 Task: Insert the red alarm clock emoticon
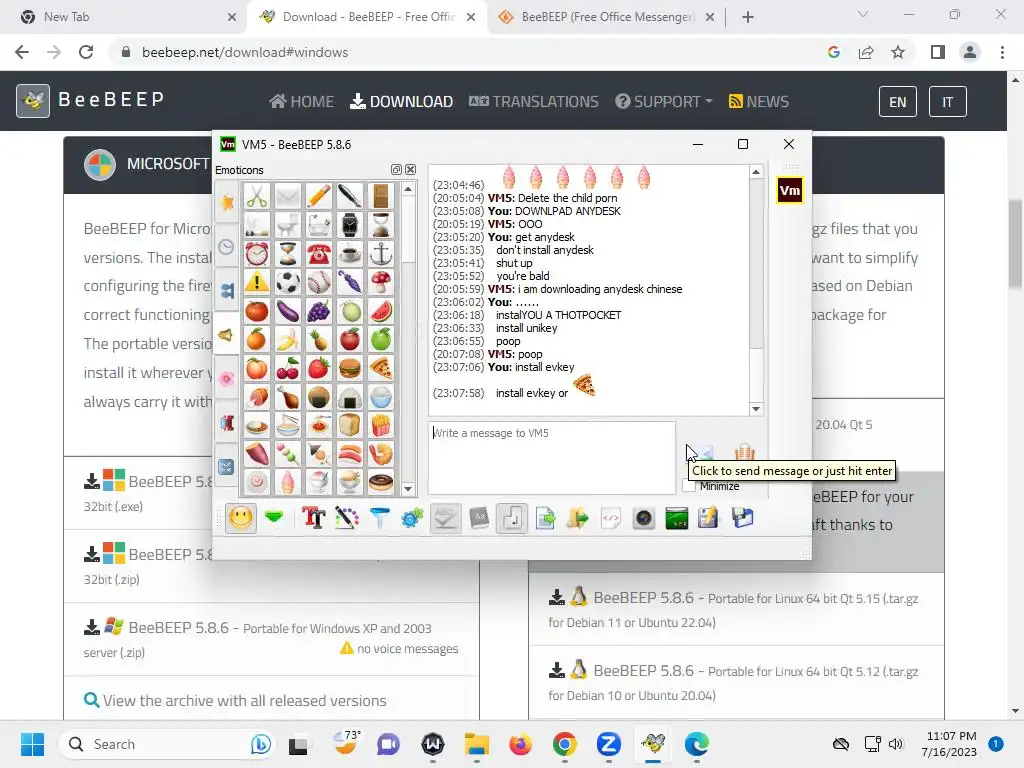(257, 253)
